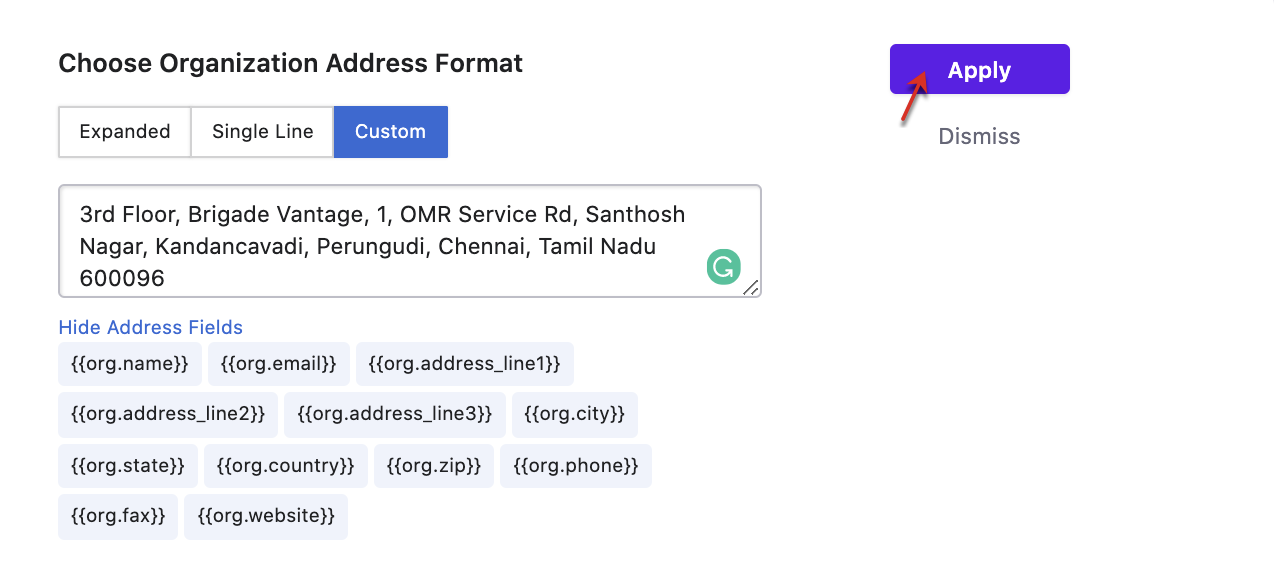1274x578 pixels.
Task: Add the {{org.address_line1}} tag
Action: (465, 364)
